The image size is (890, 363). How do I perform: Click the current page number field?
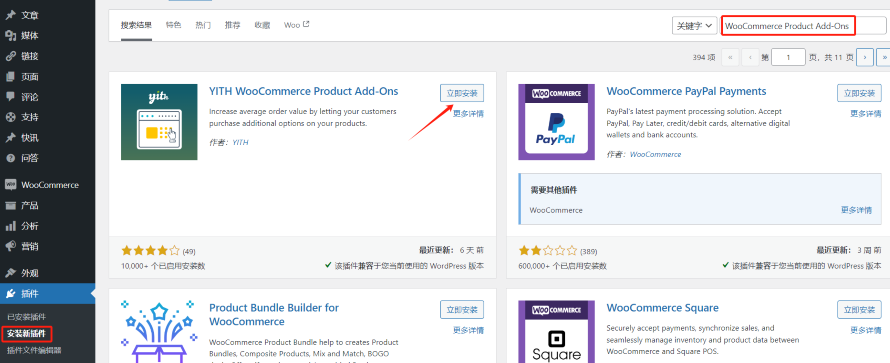click(x=788, y=57)
